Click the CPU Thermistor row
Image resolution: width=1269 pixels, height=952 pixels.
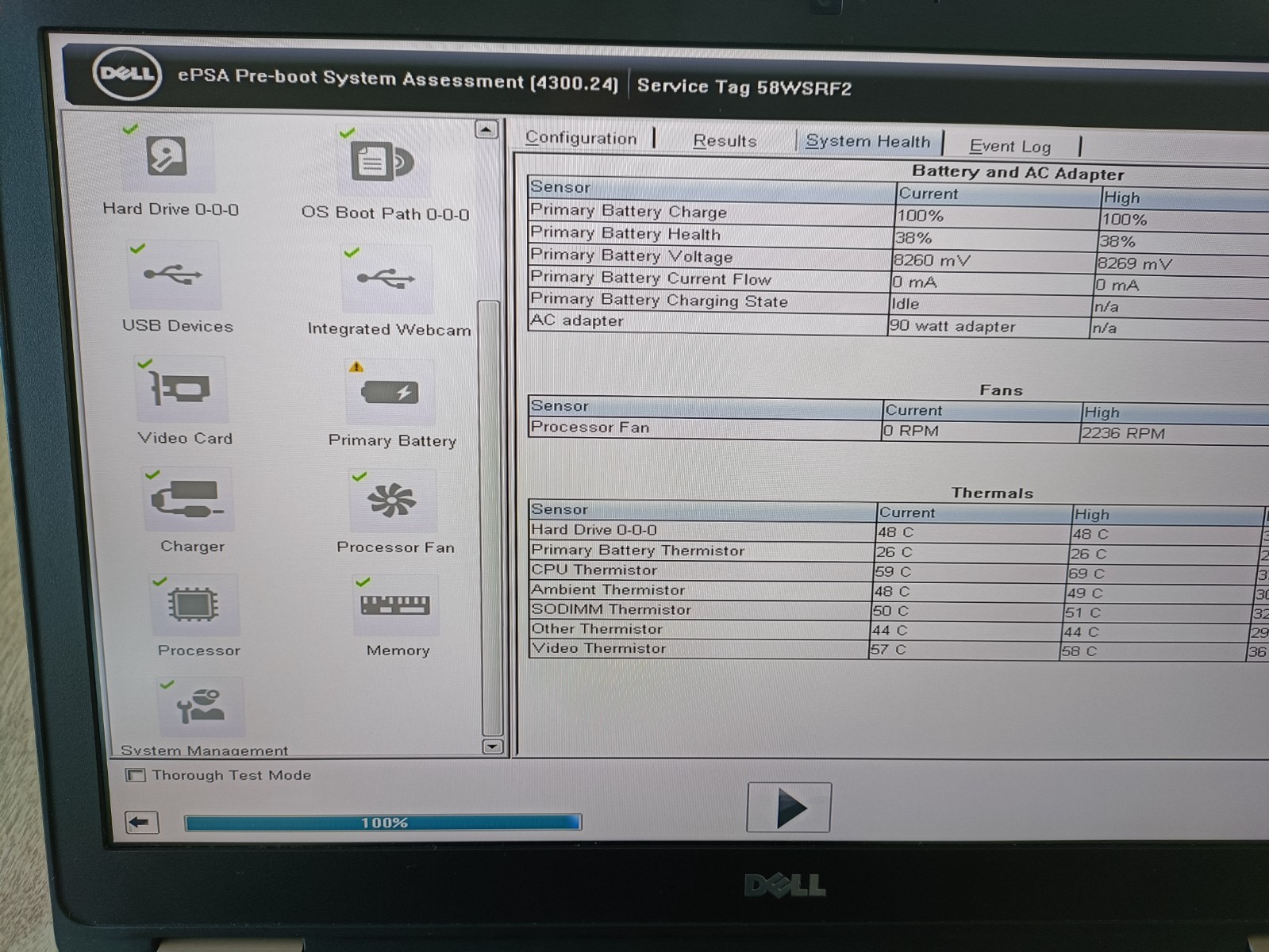[898, 571]
